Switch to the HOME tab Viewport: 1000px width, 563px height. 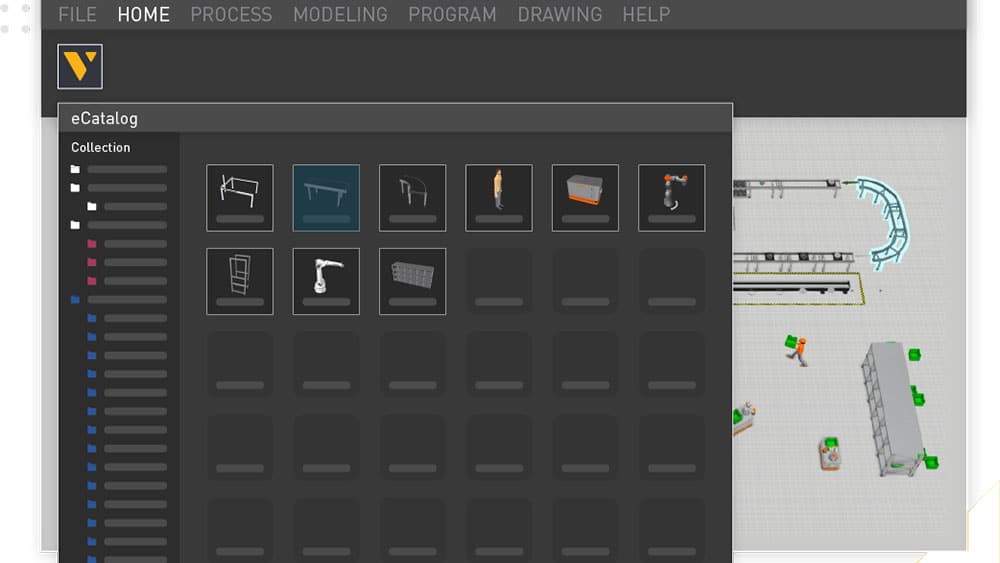click(x=143, y=14)
